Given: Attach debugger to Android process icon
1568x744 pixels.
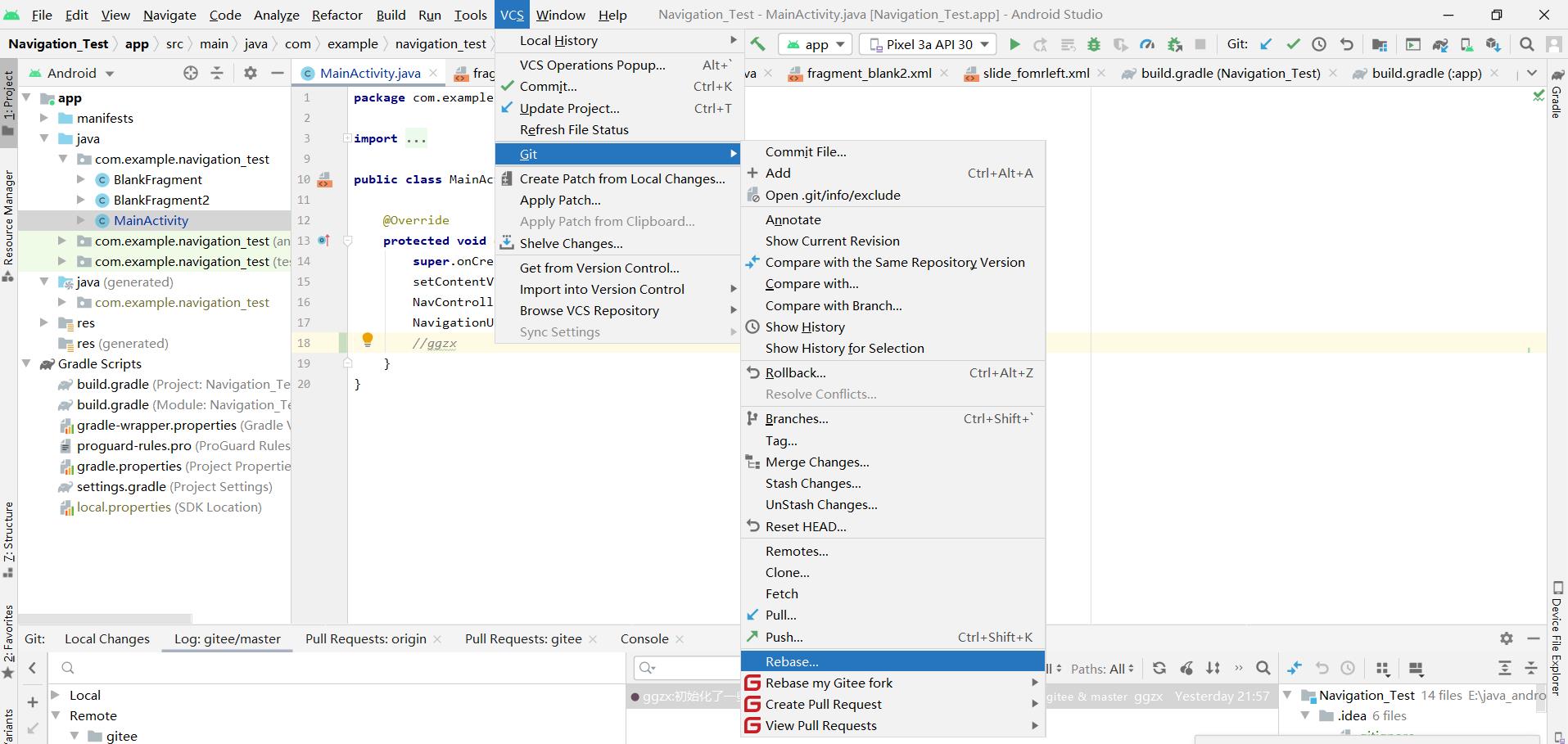Looking at the screenshot, I should point(1174,44).
